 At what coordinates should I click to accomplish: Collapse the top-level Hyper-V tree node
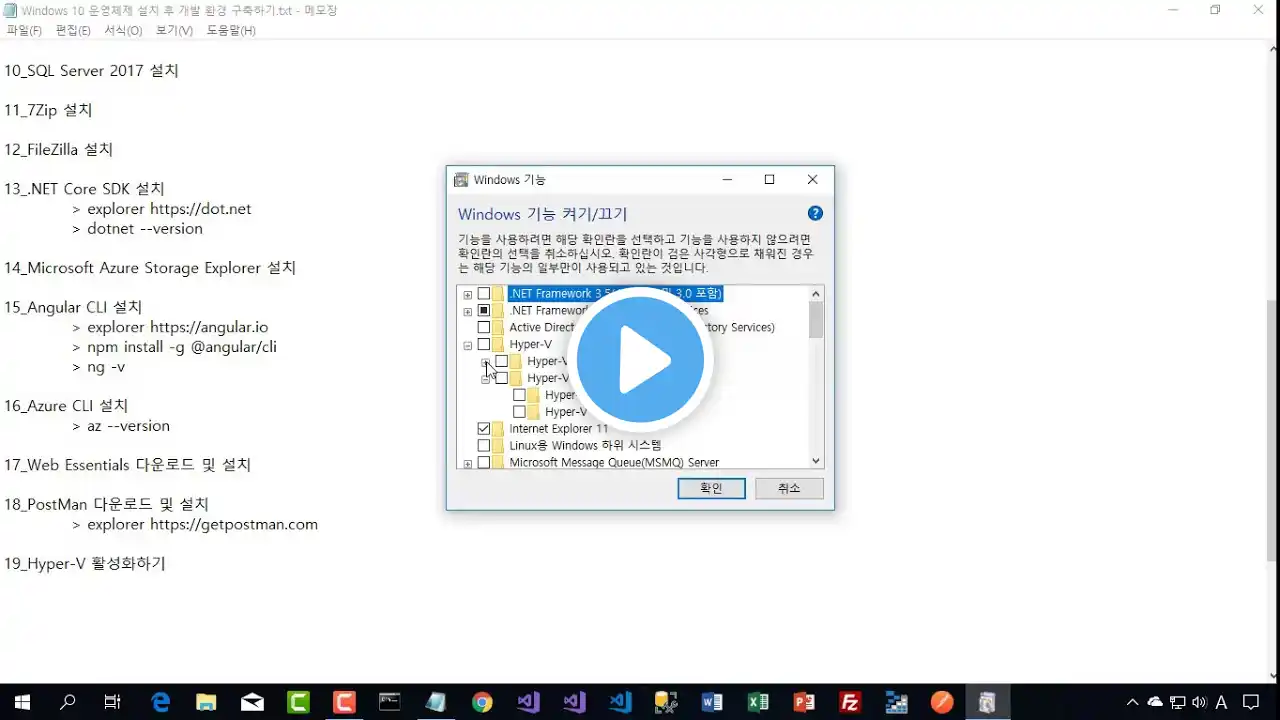point(467,345)
